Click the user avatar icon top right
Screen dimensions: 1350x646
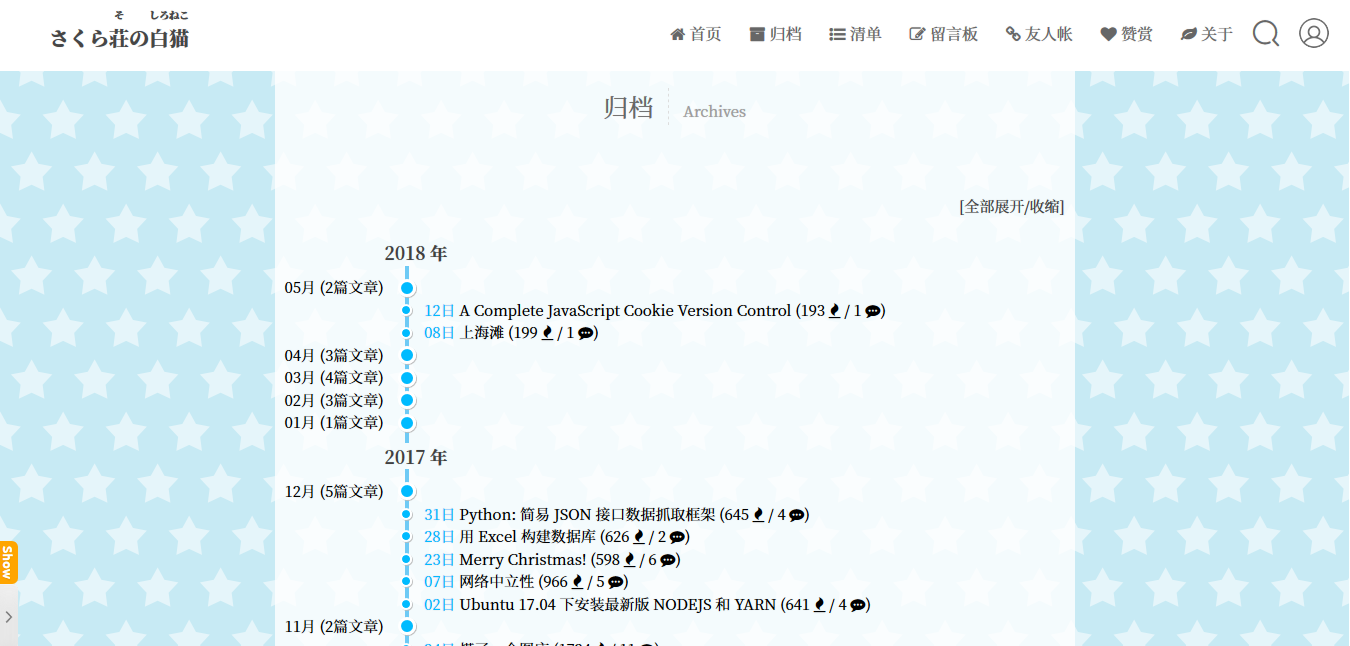pyautogui.click(x=1313, y=33)
